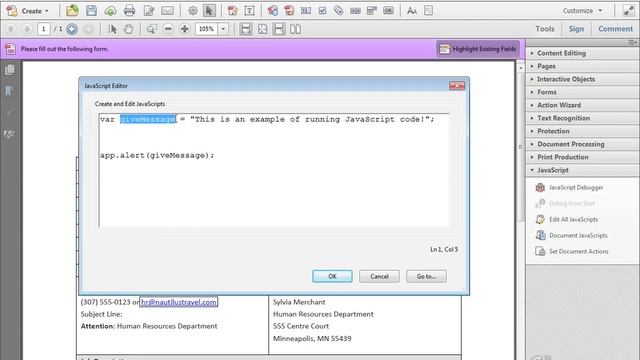This screenshot has height=360, width=640.
Task: Click the Hand pan tool icon
Action: (129, 29)
